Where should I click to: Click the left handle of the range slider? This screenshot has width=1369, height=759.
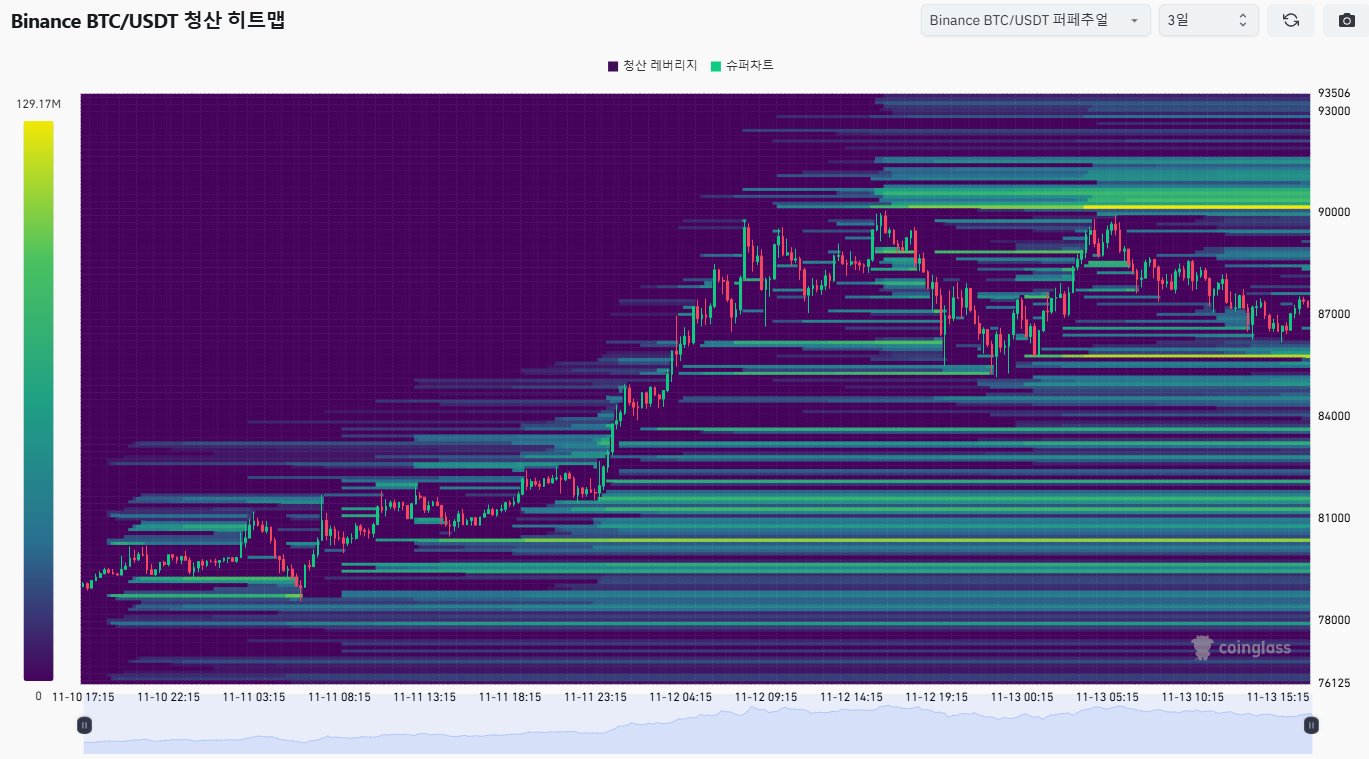pyautogui.click(x=85, y=725)
